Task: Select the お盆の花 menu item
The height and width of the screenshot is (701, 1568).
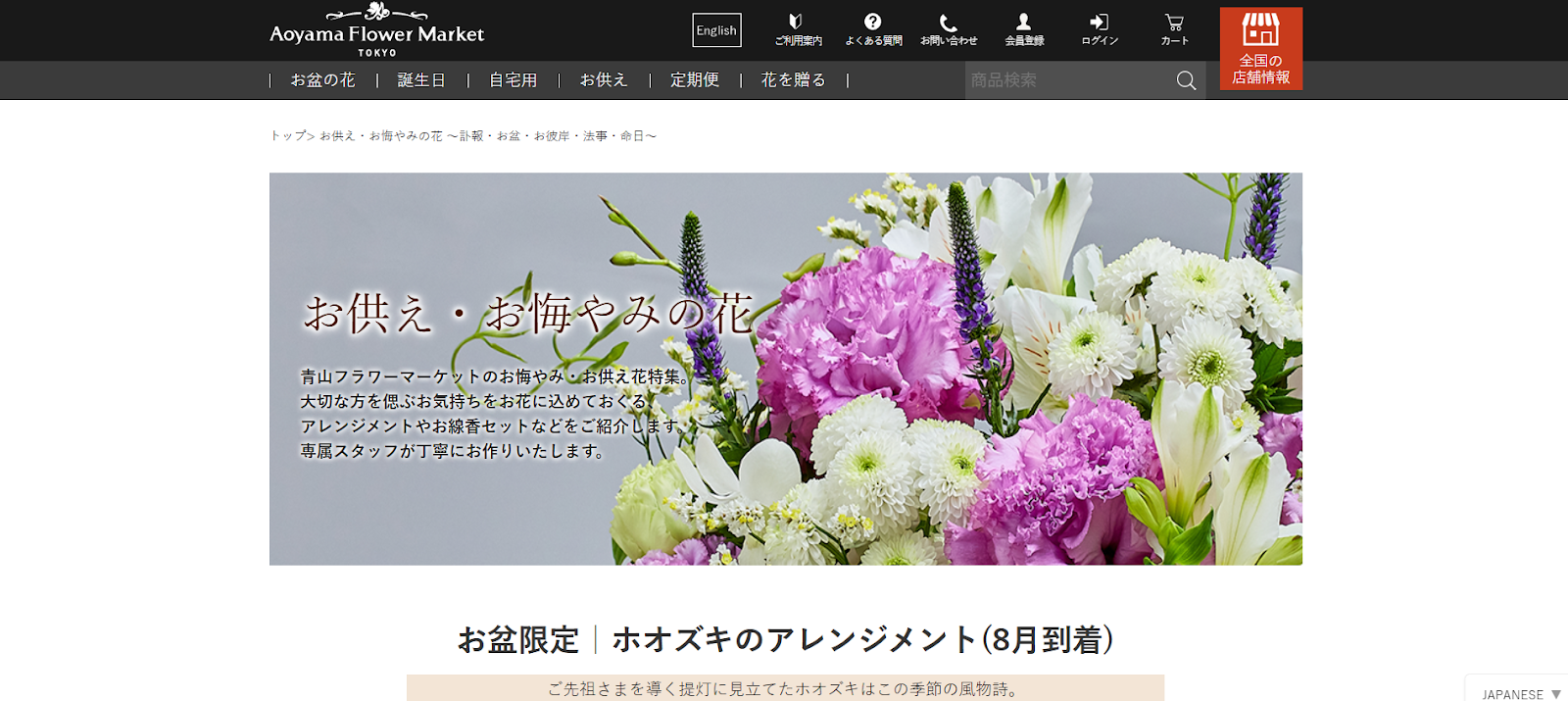Action: pos(322,80)
